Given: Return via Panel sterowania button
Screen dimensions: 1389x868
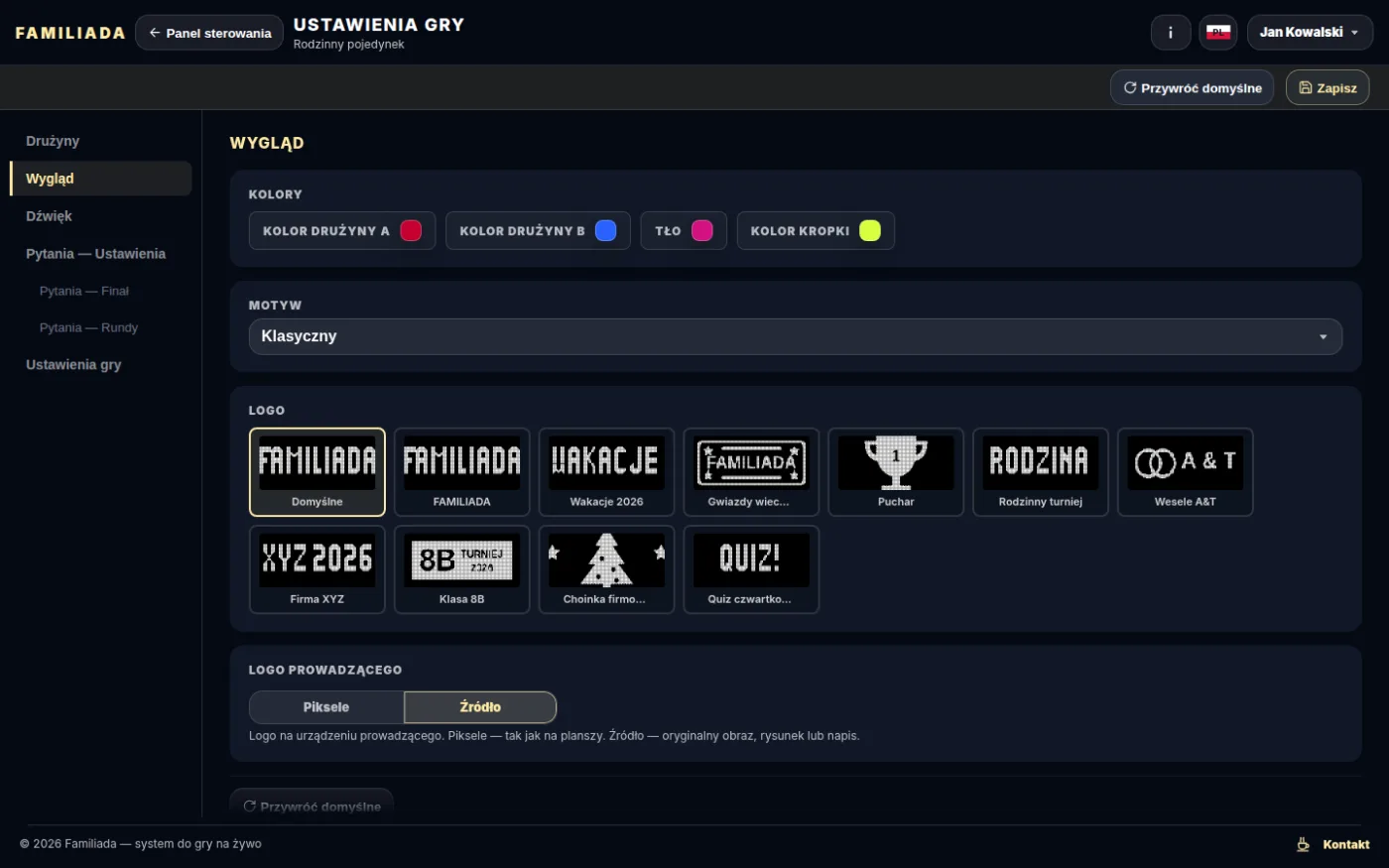Looking at the screenshot, I should pos(209,33).
